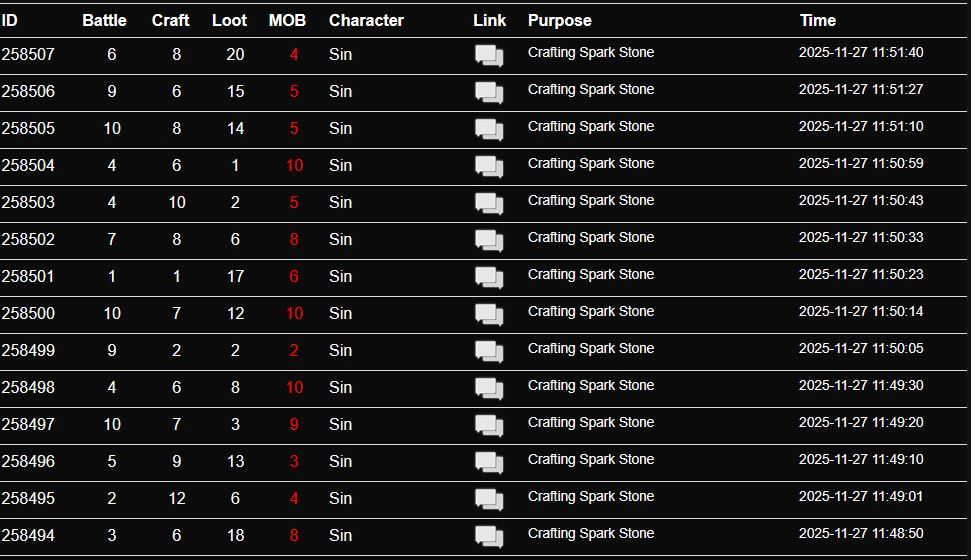The image size is (971, 560).
Task: Sort by the ID column header
Action: pyautogui.click(x=10, y=20)
